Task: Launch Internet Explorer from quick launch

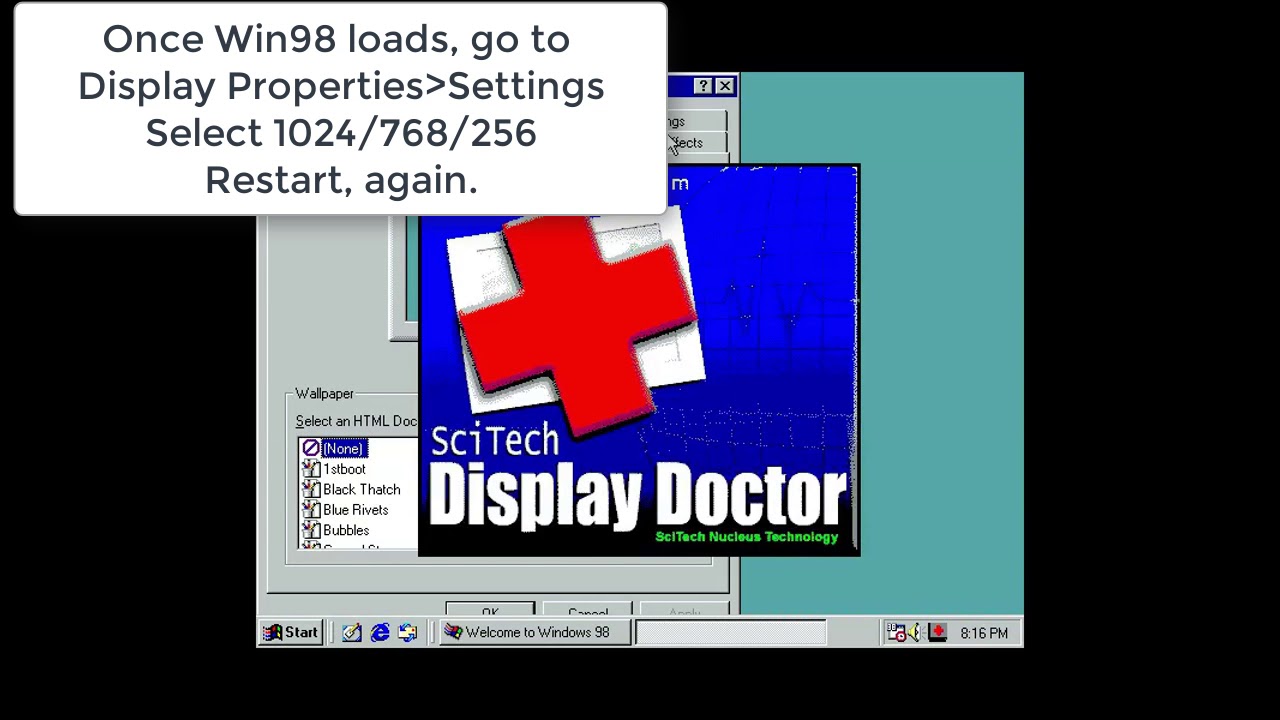Action: pos(380,632)
